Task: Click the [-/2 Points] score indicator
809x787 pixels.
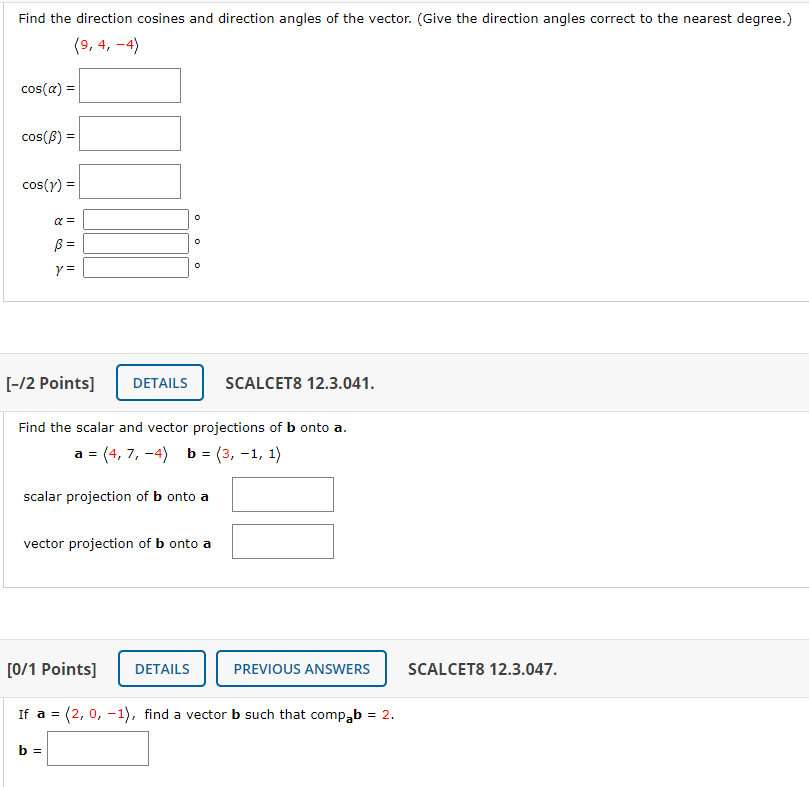Action: coord(51,382)
